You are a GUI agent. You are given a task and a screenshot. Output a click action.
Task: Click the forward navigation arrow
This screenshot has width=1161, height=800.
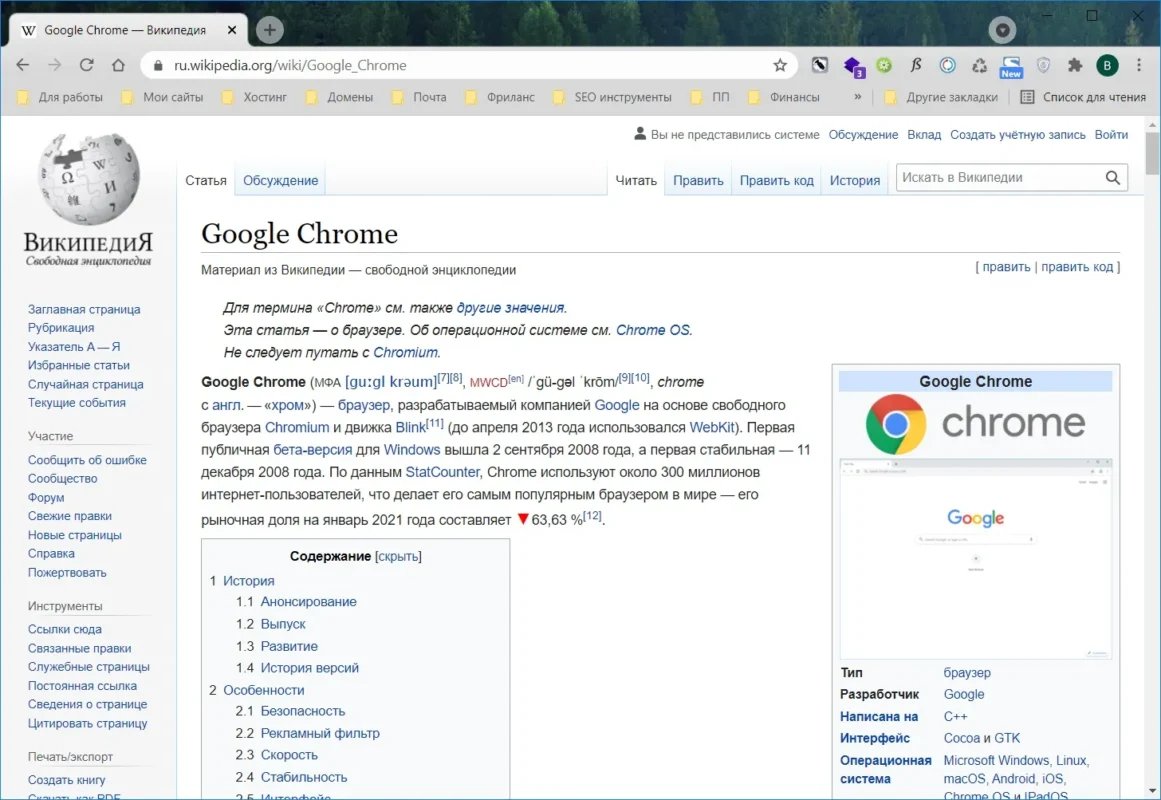[x=55, y=65]
